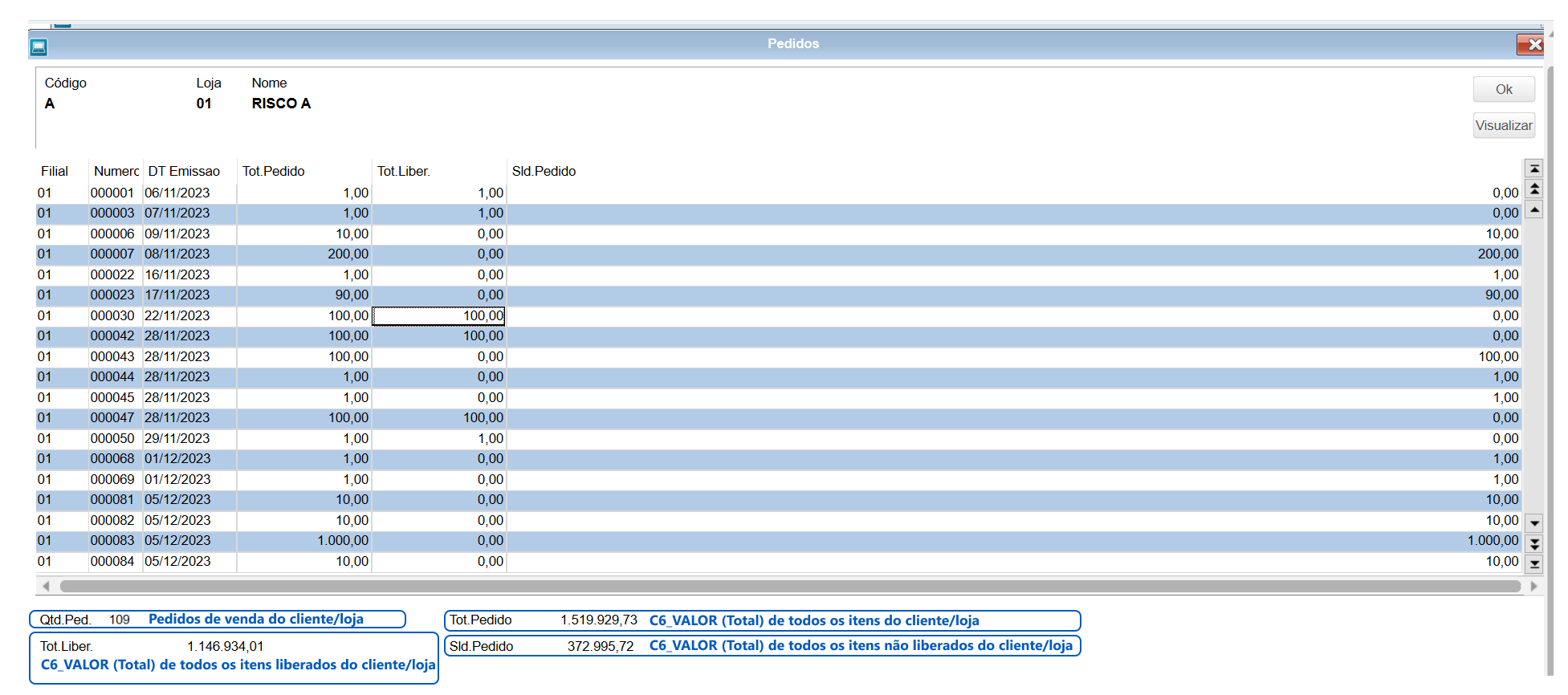Click Tot.Liber. cell of order 000030

[x=439, y=316]
